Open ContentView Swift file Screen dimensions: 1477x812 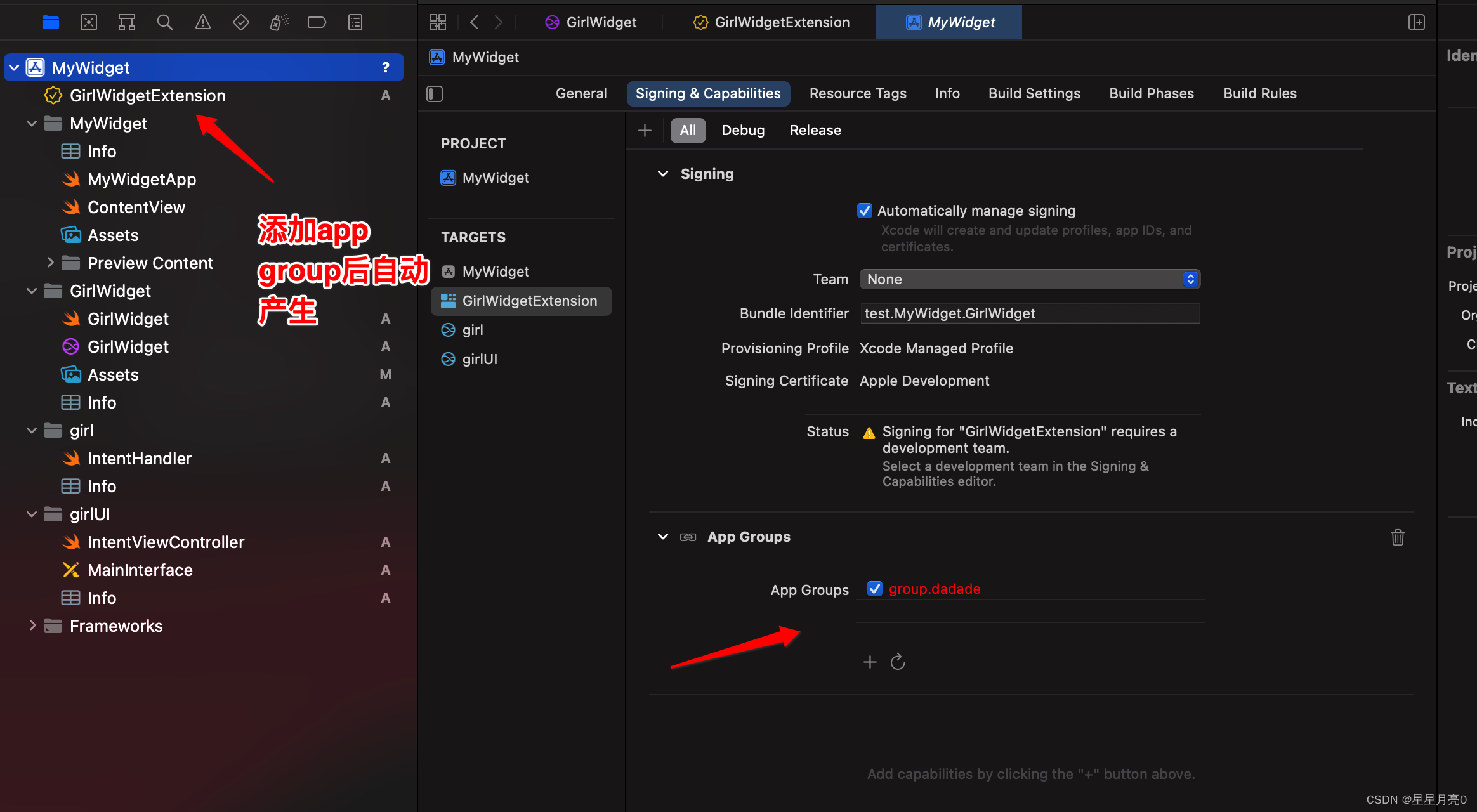136,207
